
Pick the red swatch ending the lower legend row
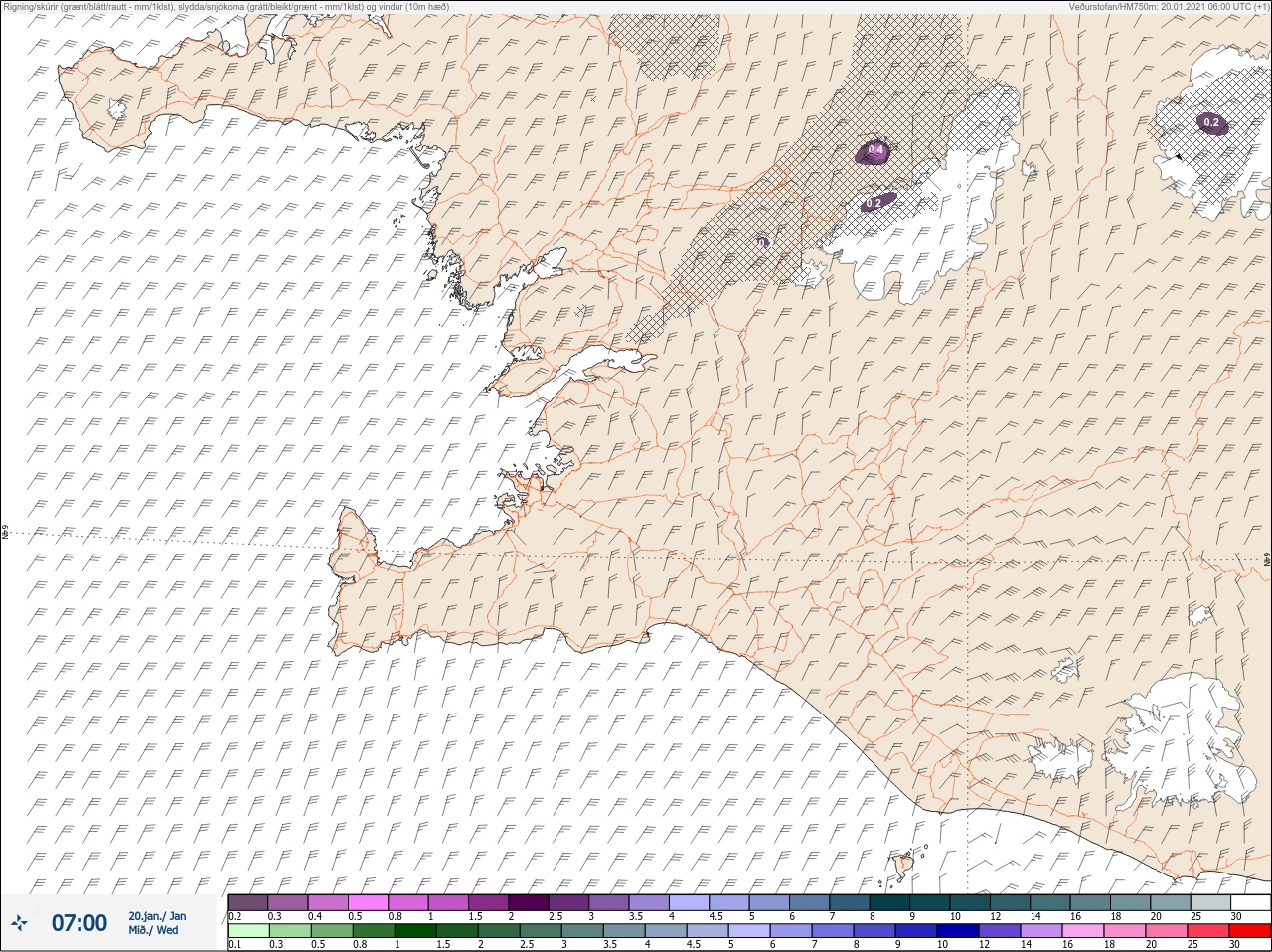1250,931
